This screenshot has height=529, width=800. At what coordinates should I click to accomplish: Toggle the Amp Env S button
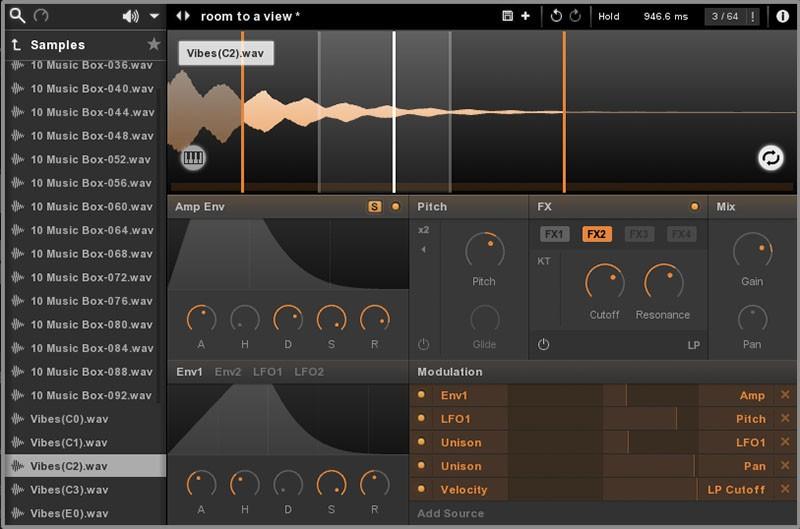(x=375, y=207)
